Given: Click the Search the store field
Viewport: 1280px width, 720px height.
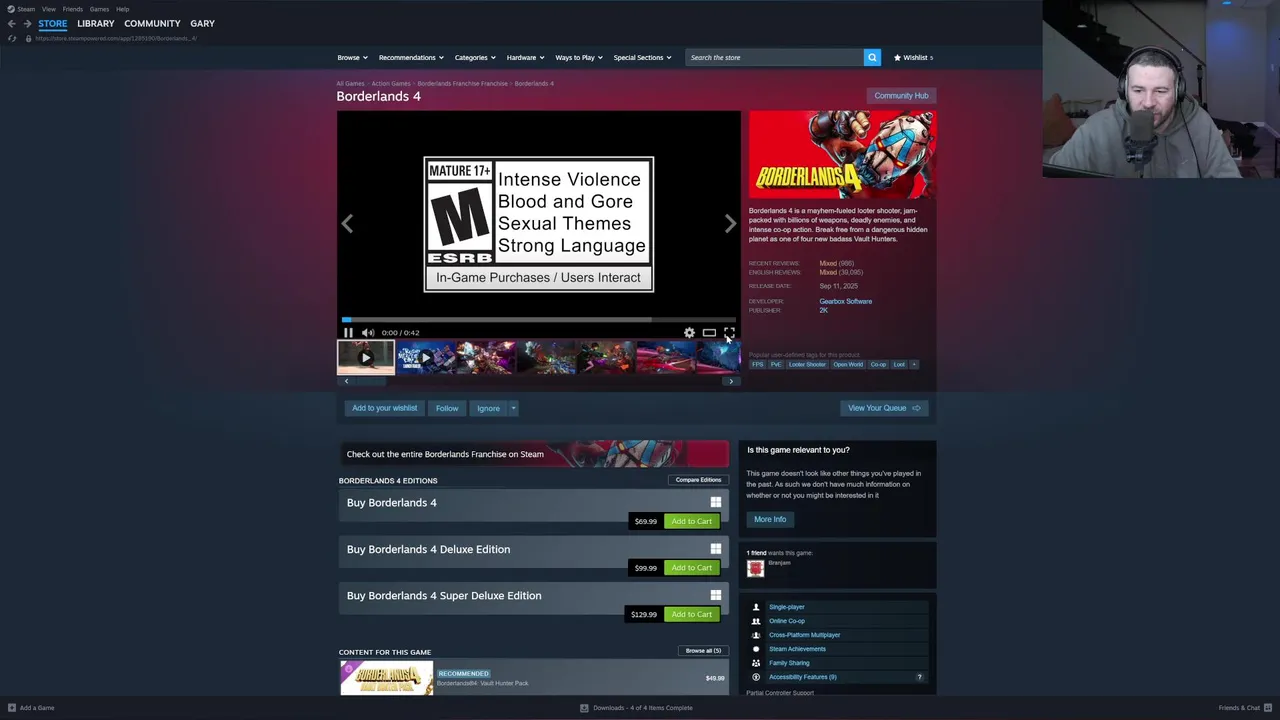Looking at the screenshot, I should 775,57.
